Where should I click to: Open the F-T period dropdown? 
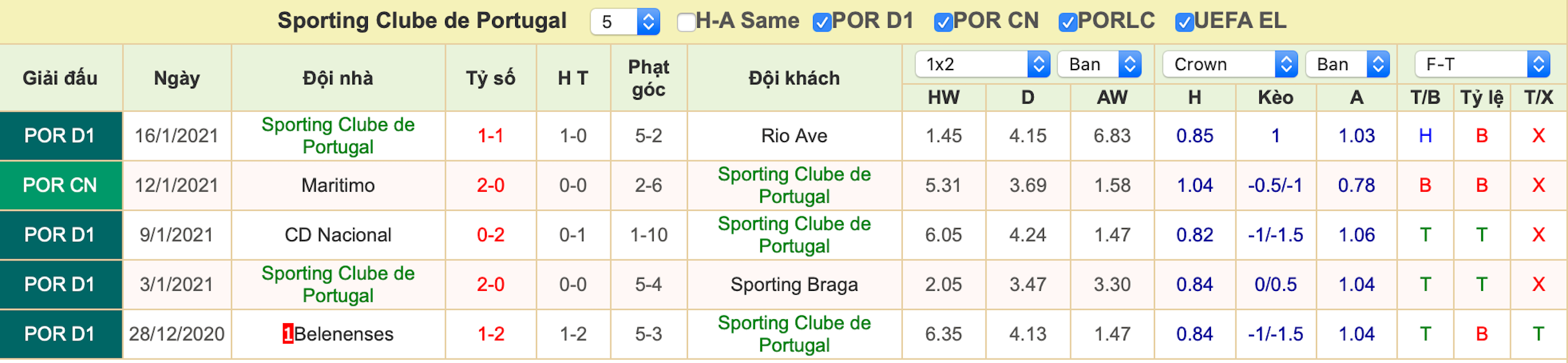click(1482, 64)
